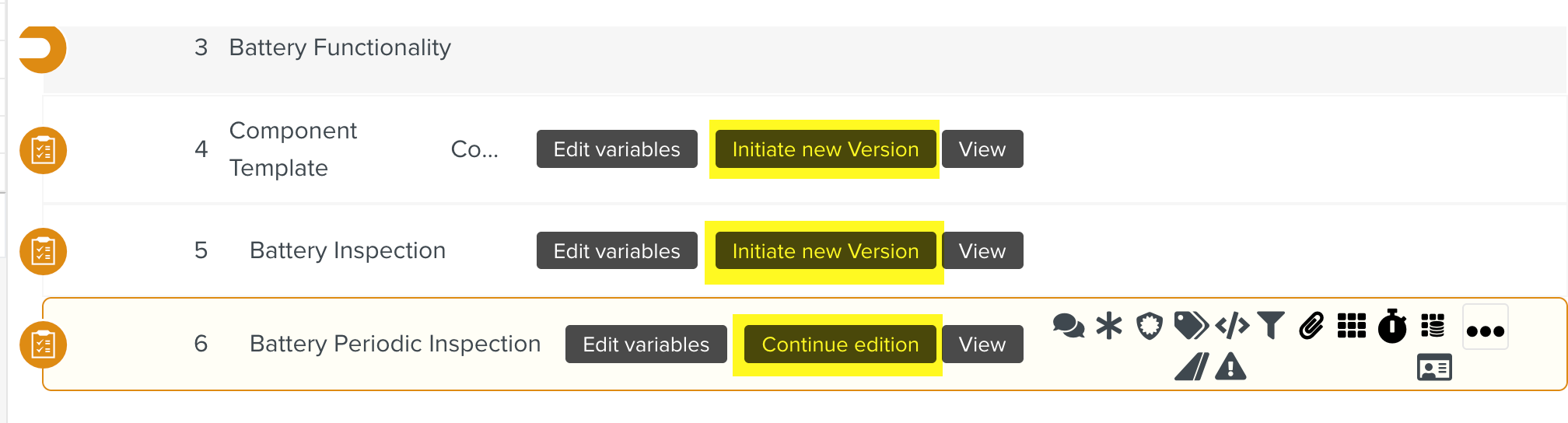This screenshot has height=423, width=1568.
Task: Open attachments via the paperclip icon
Action: (1311, 326)
